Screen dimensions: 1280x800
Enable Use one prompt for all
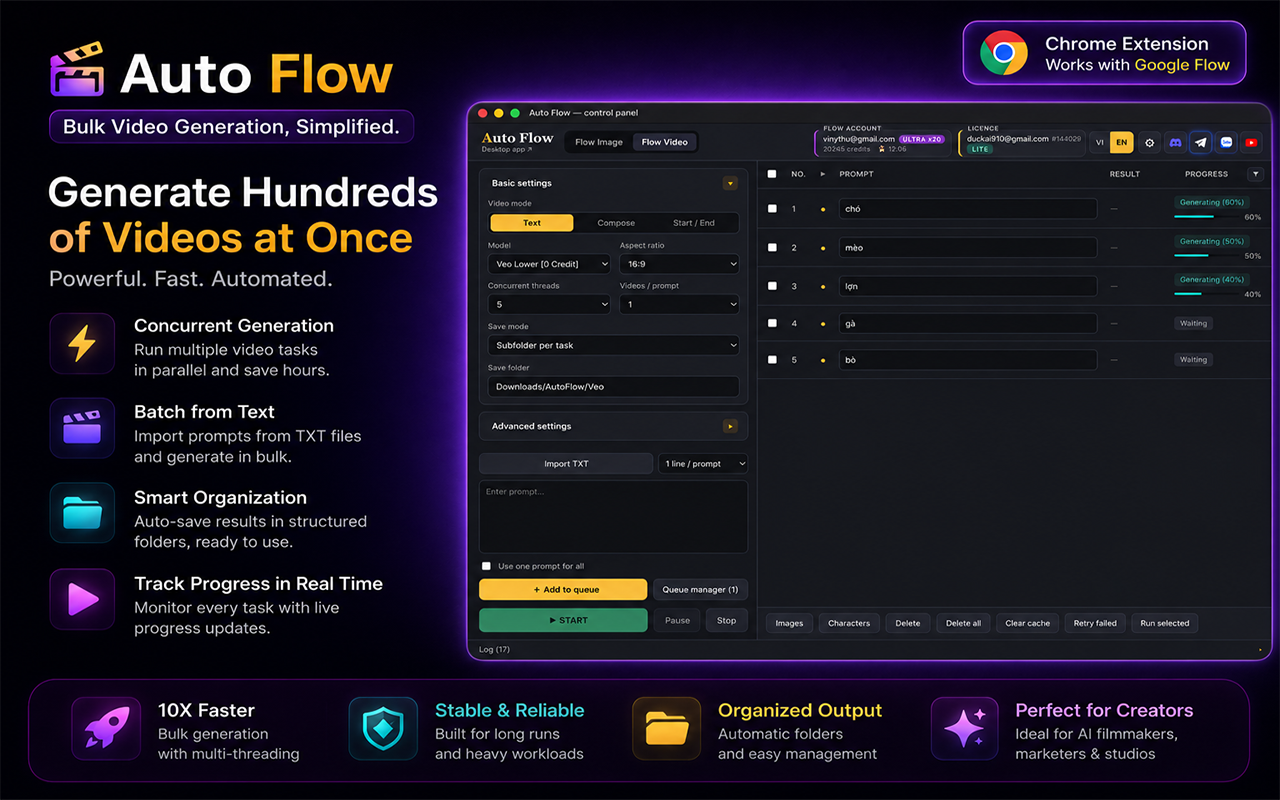[x=487, y=566]
